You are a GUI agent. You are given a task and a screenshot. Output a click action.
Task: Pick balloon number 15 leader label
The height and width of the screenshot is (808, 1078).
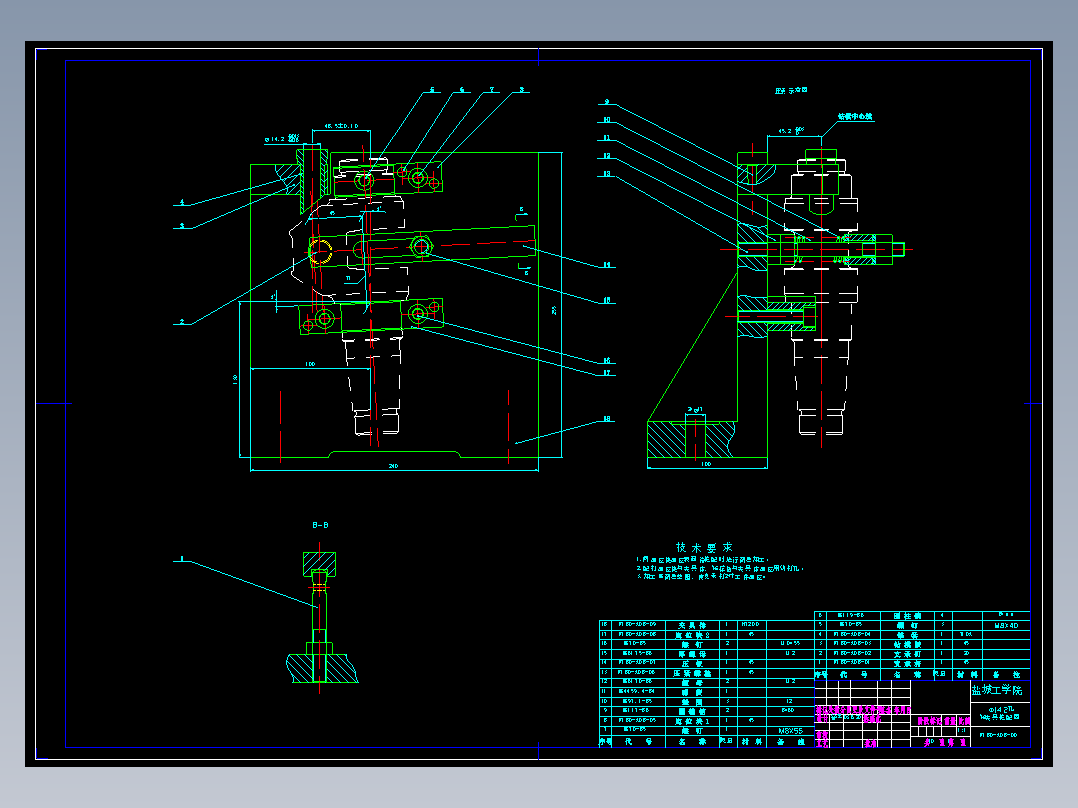coord(607,301)
